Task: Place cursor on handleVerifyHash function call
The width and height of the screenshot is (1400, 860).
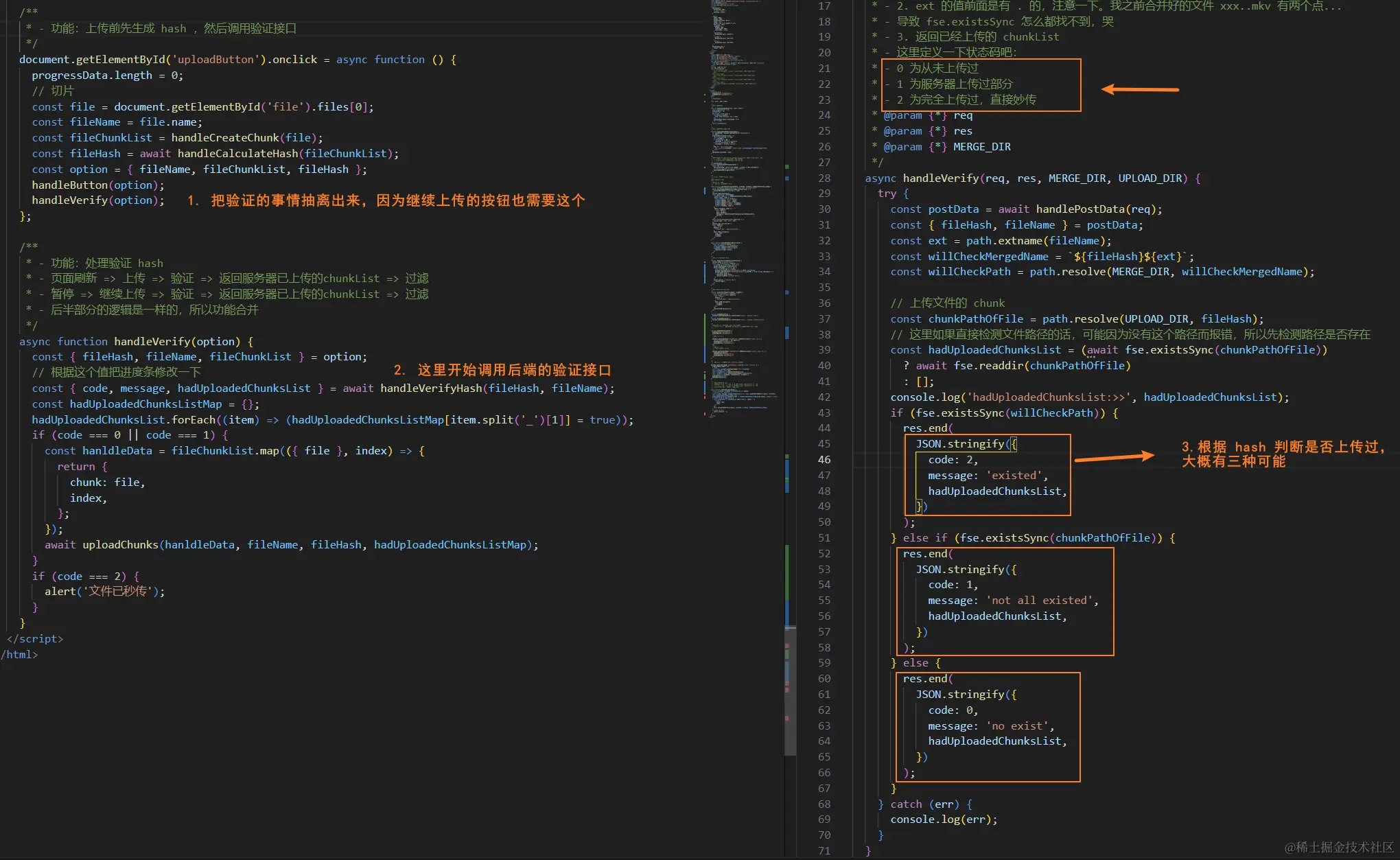Action: (431, 388)
